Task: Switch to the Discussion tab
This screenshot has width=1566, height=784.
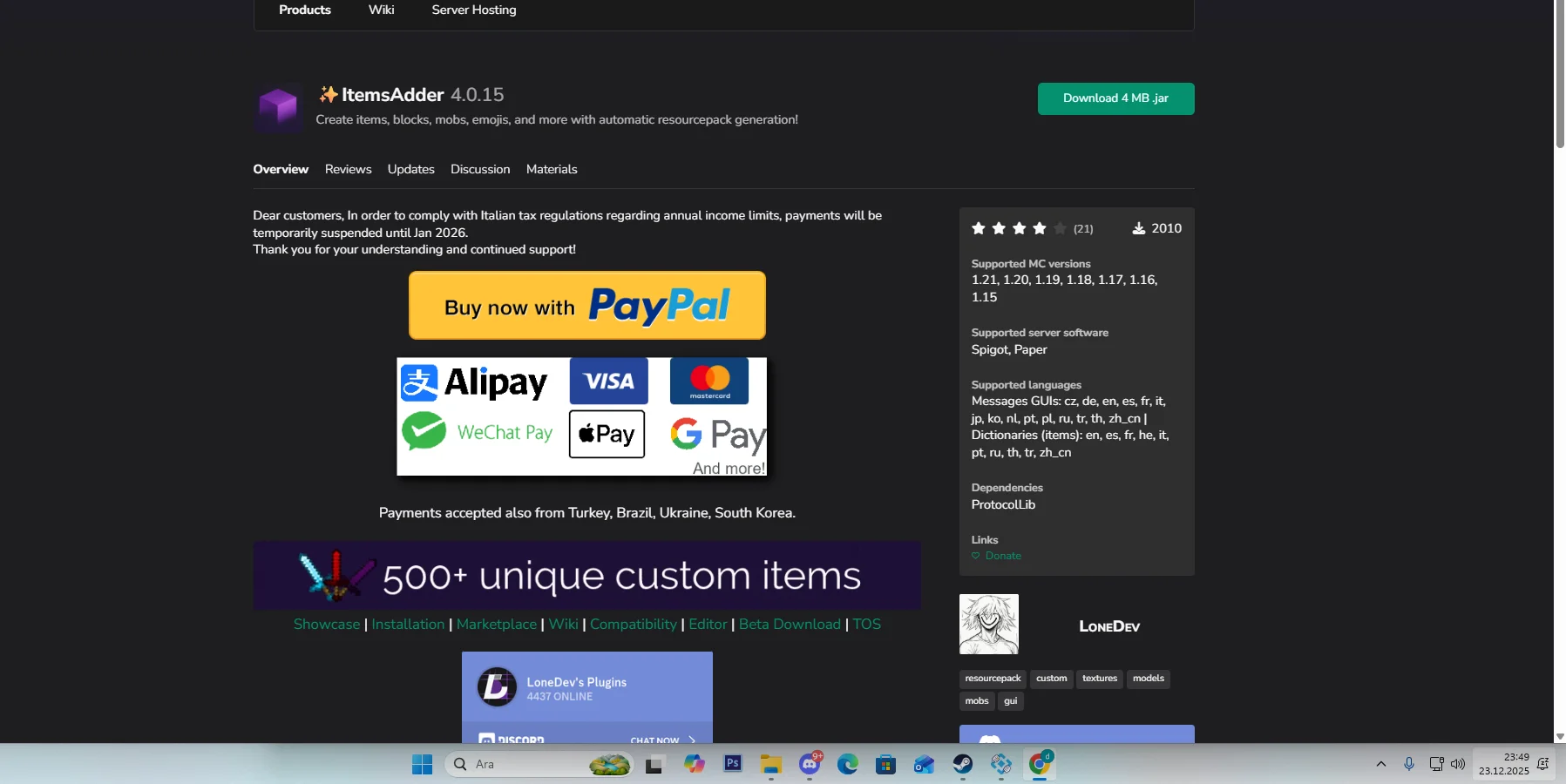Action: tap(480, 169)
